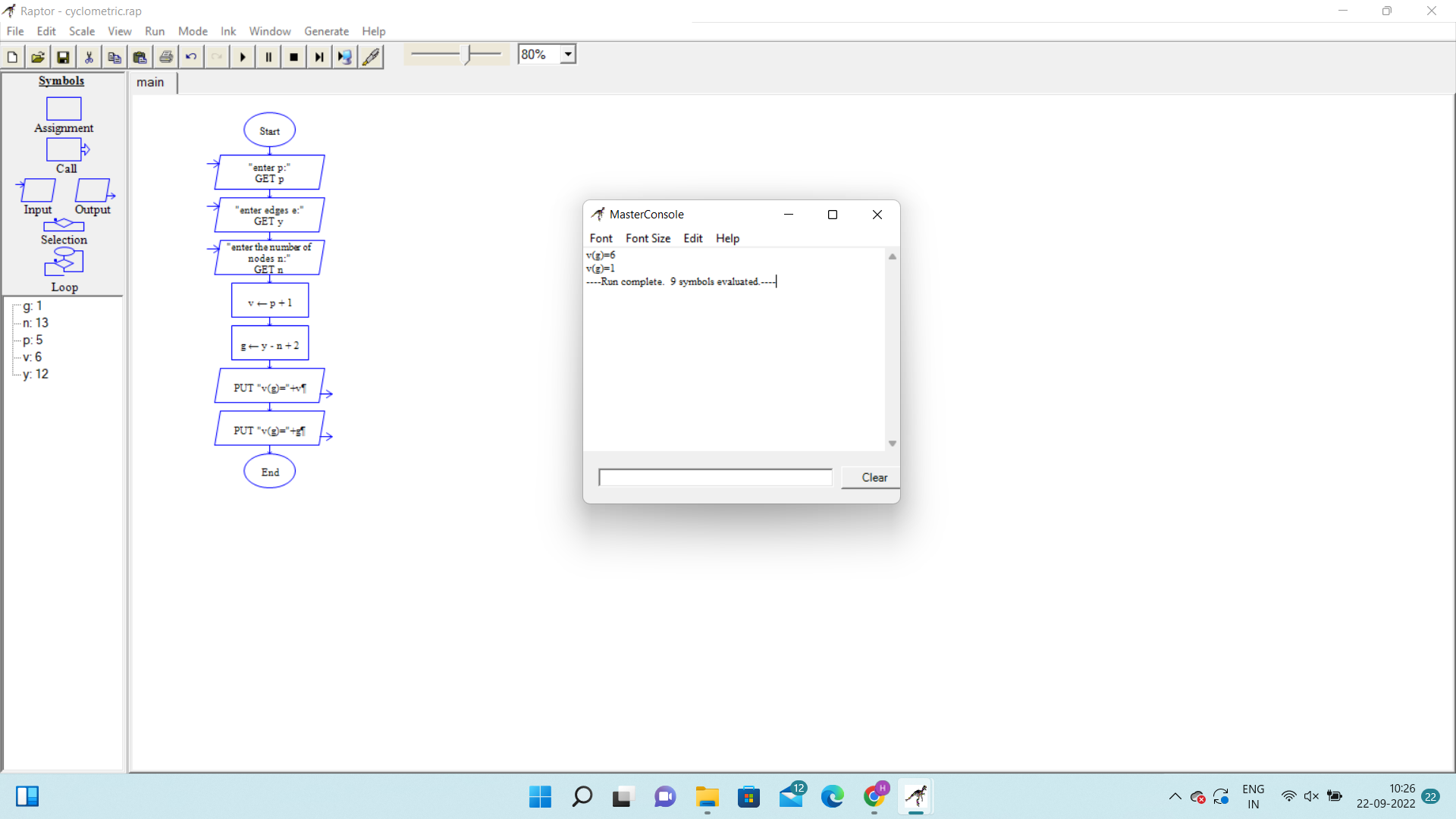This screenshot has height=819, width=1456.
Task: Click the Clear button in MasterConsole
Action: [874, 478]
